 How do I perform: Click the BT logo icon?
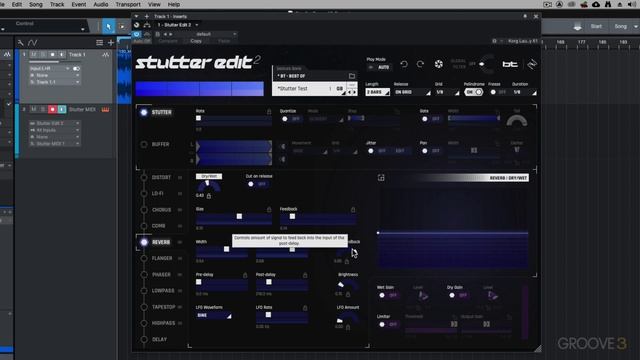pyautogui.click(x=510, y=64)
